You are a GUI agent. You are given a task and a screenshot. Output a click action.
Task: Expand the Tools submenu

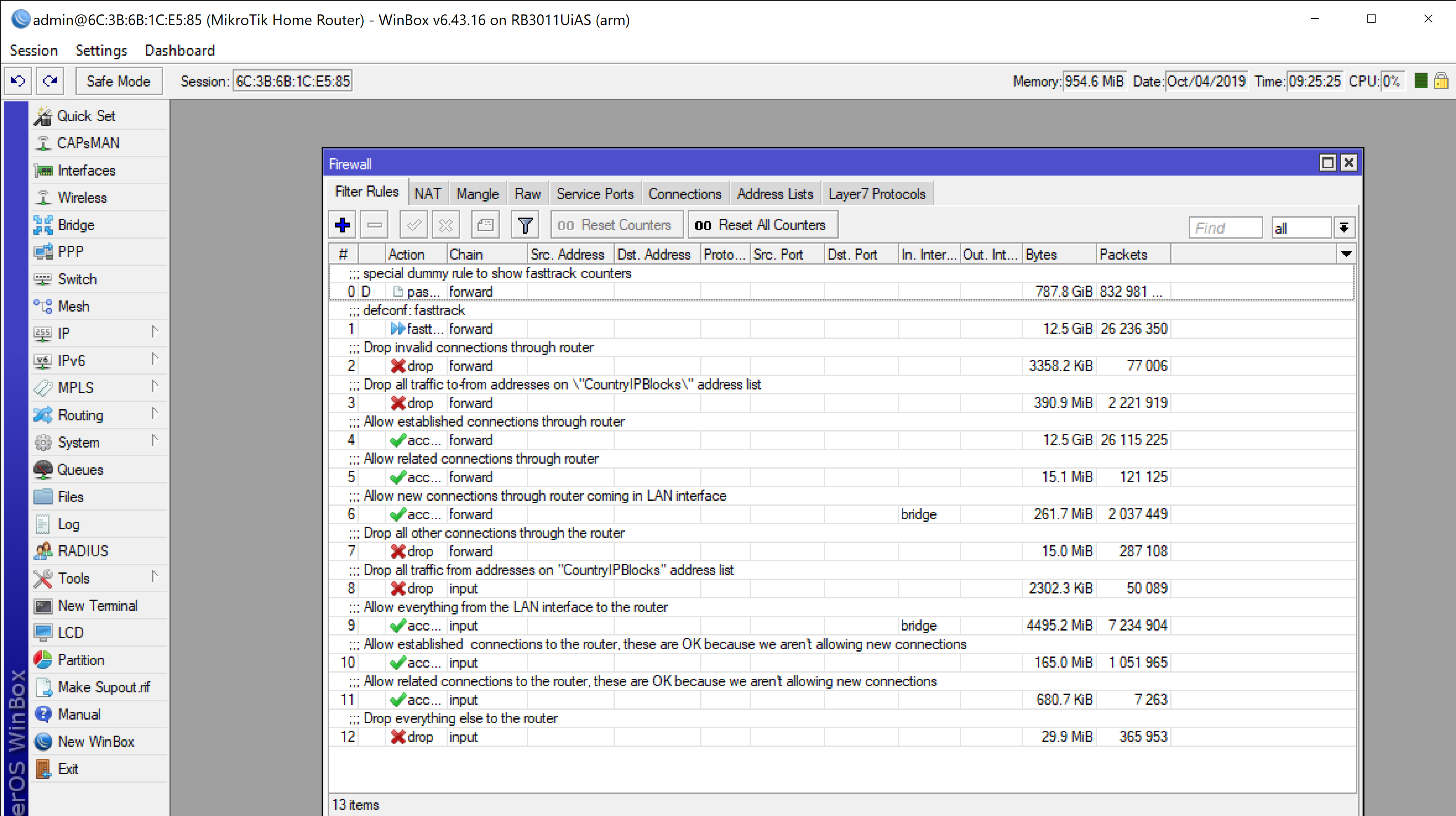pos(99,578)
